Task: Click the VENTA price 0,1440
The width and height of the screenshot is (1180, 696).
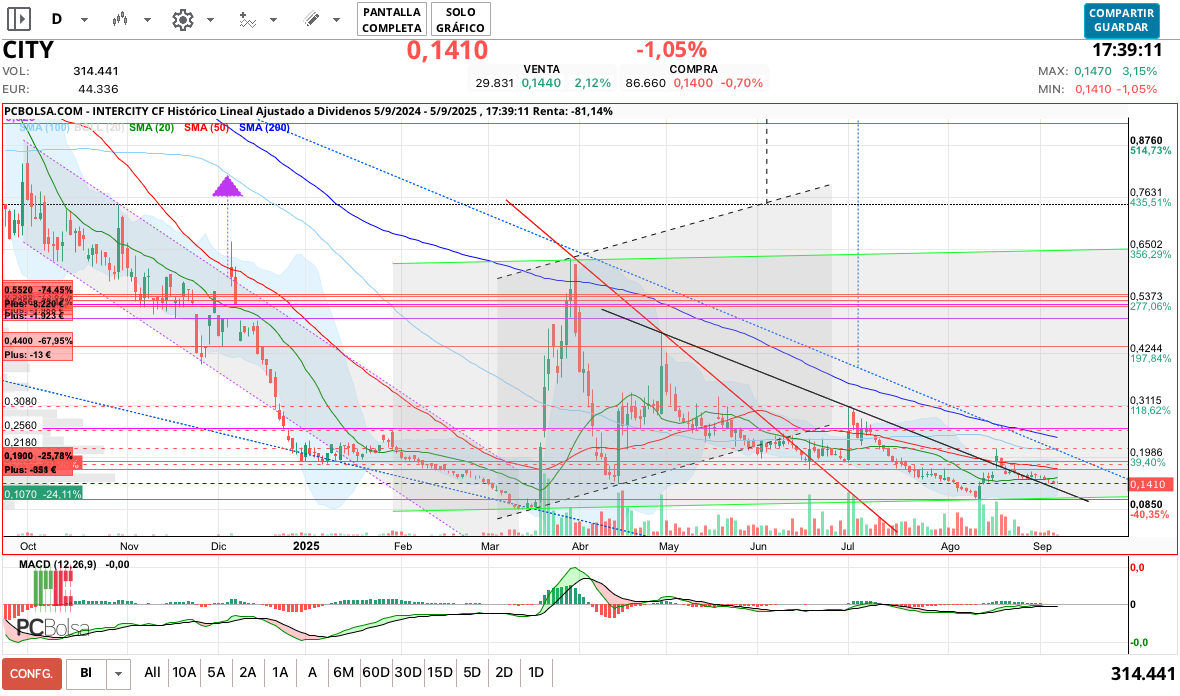Action: 541,83
